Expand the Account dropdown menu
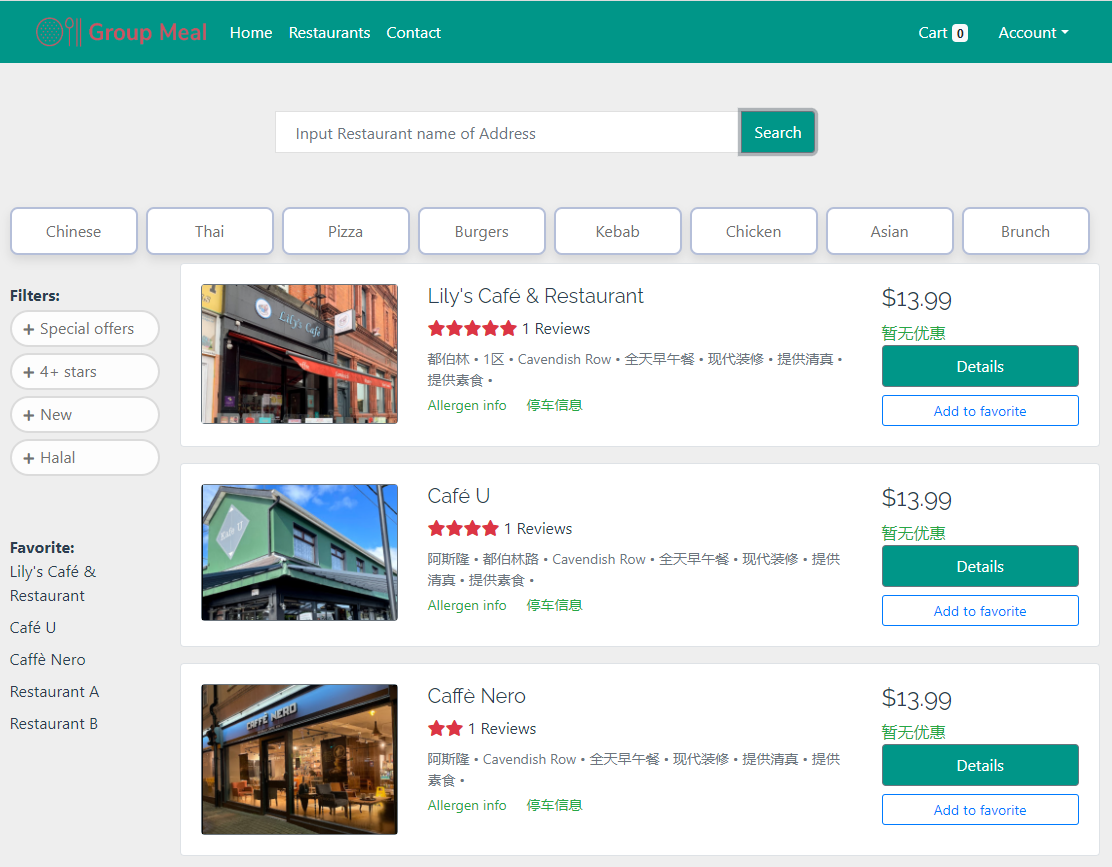 (x=1033, y=33)
